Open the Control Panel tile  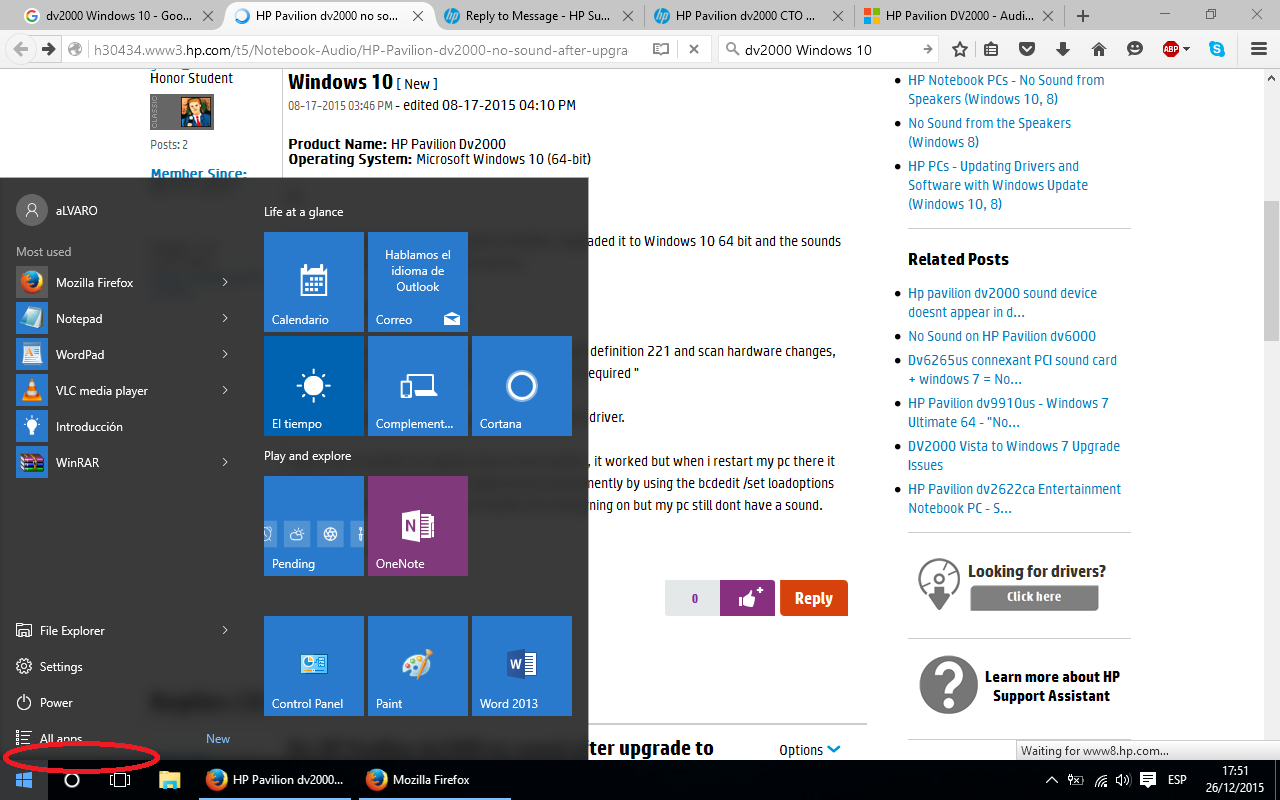[314, 666]
